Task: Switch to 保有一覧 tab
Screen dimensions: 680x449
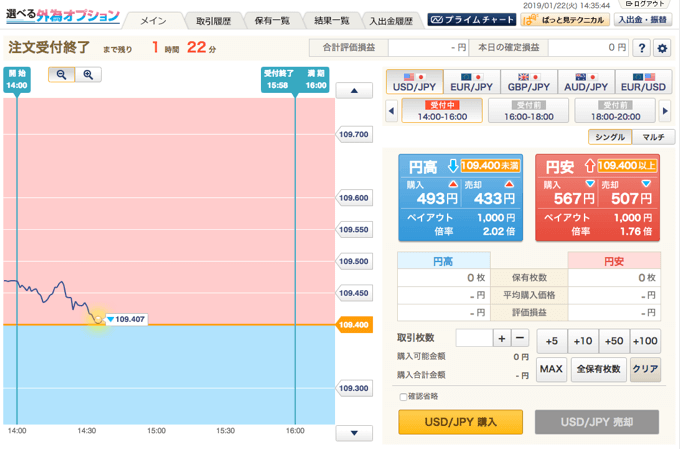Action: point(272,21)
